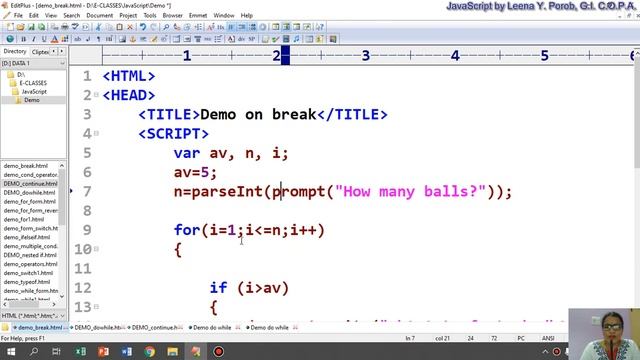This screenshot has height=360, width=640.
Task: Click the help pointer toolbar icon
Action: (x=319, y=27)
